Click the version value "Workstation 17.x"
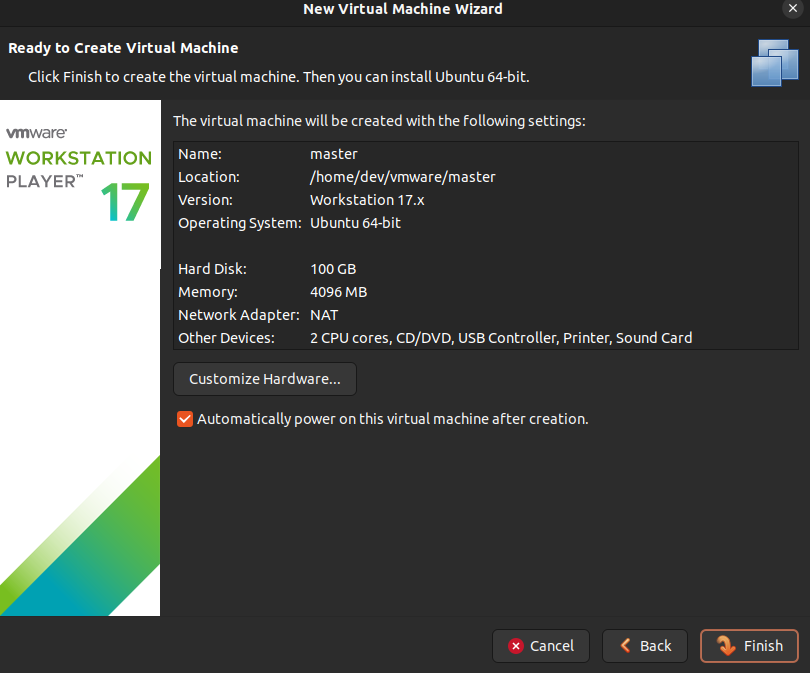The height and width of the screenshot is (673, 810). click(367, 200)
